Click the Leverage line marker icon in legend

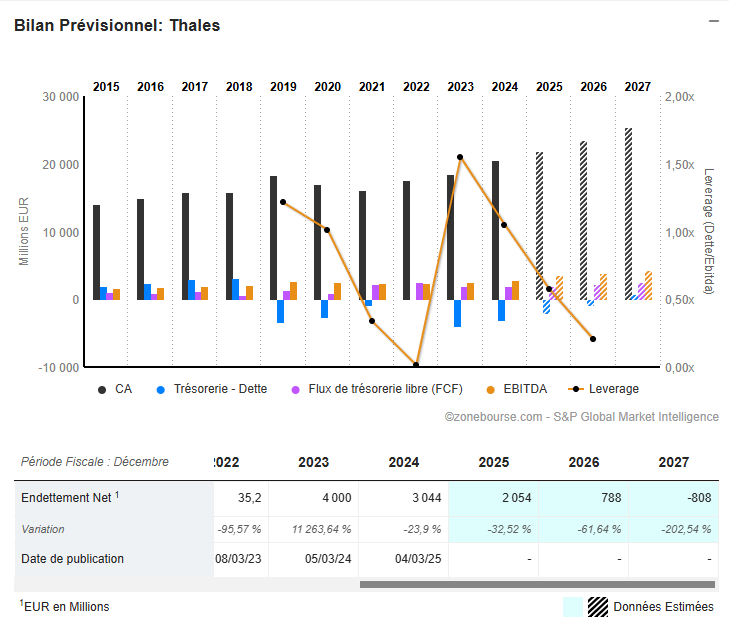576,389
